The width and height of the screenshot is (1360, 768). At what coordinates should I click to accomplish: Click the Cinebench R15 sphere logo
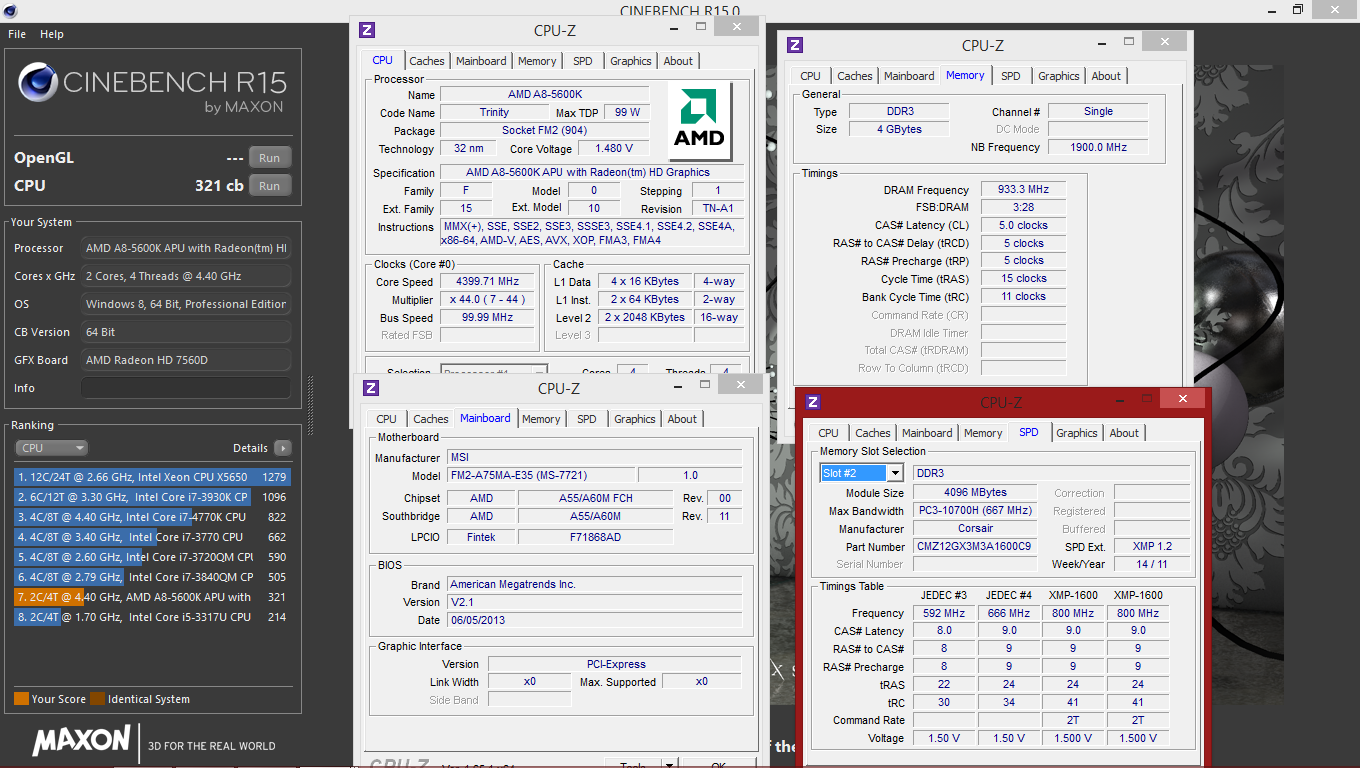point(37,82)
